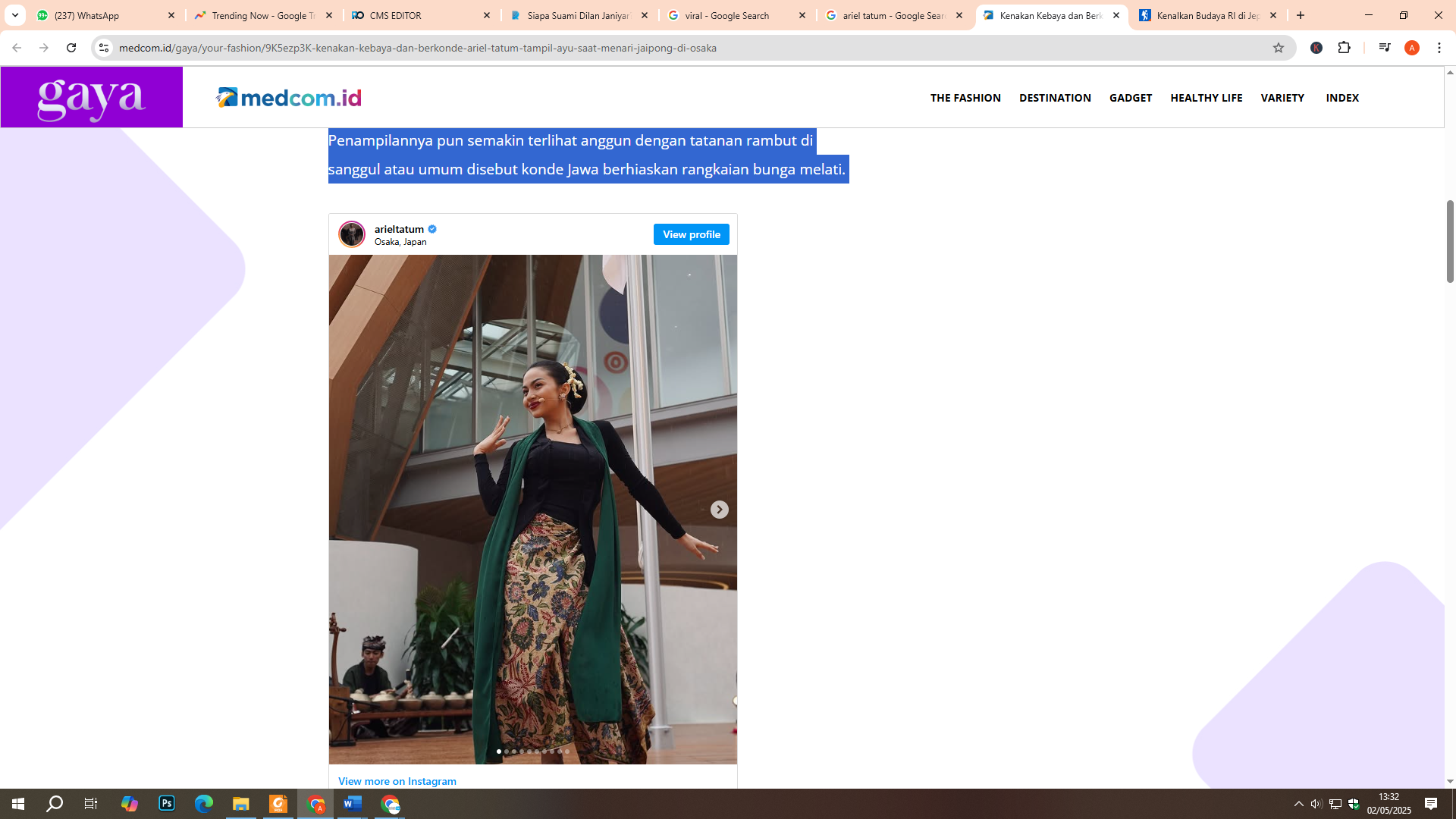This screenshot has width=1456, height=819.
Task: Click the Instagram dancer photo
Action: [x=532, y=510]
